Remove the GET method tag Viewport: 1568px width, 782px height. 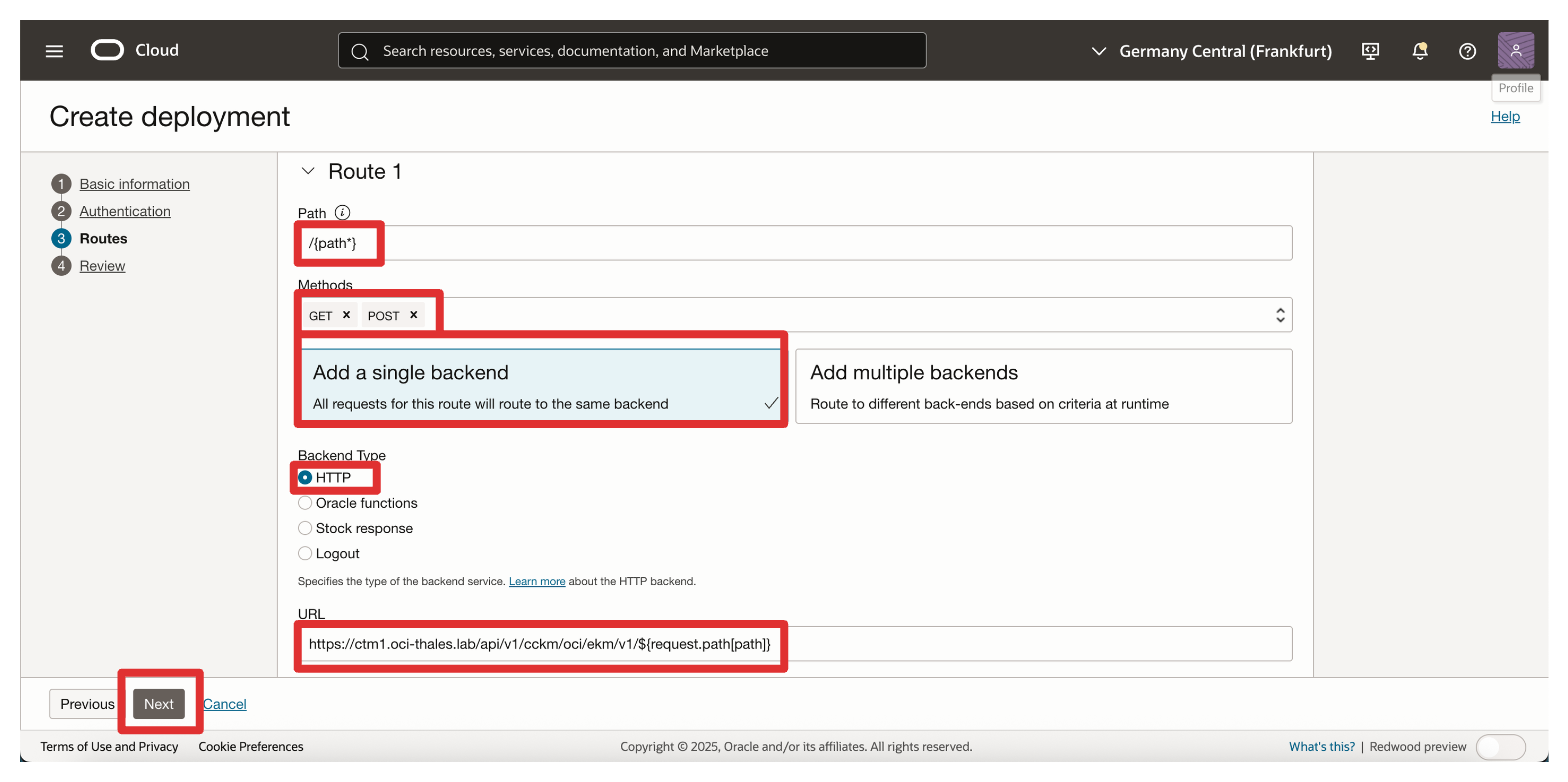(346, 315)
